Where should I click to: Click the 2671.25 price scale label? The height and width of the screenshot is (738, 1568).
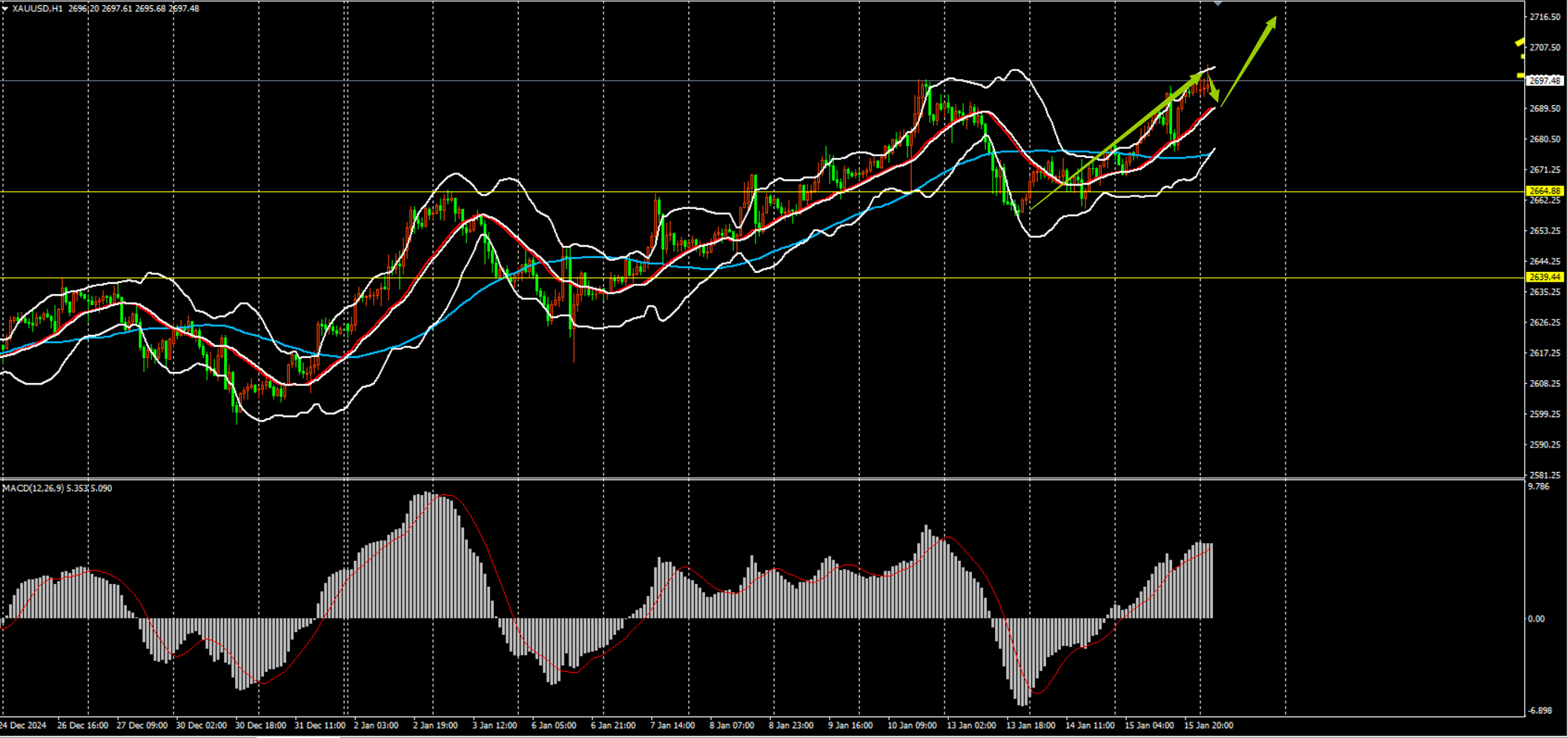(1545, 170)
